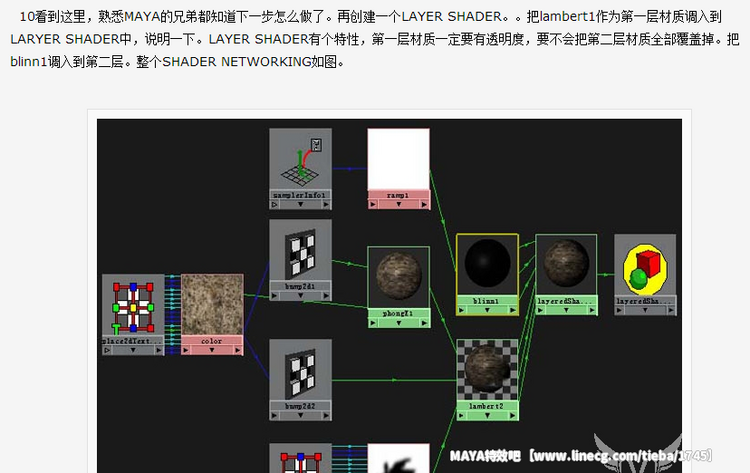Click the bump2d1 name label
The width and height of the screenshot is (750, 473).
coord(300,286)
